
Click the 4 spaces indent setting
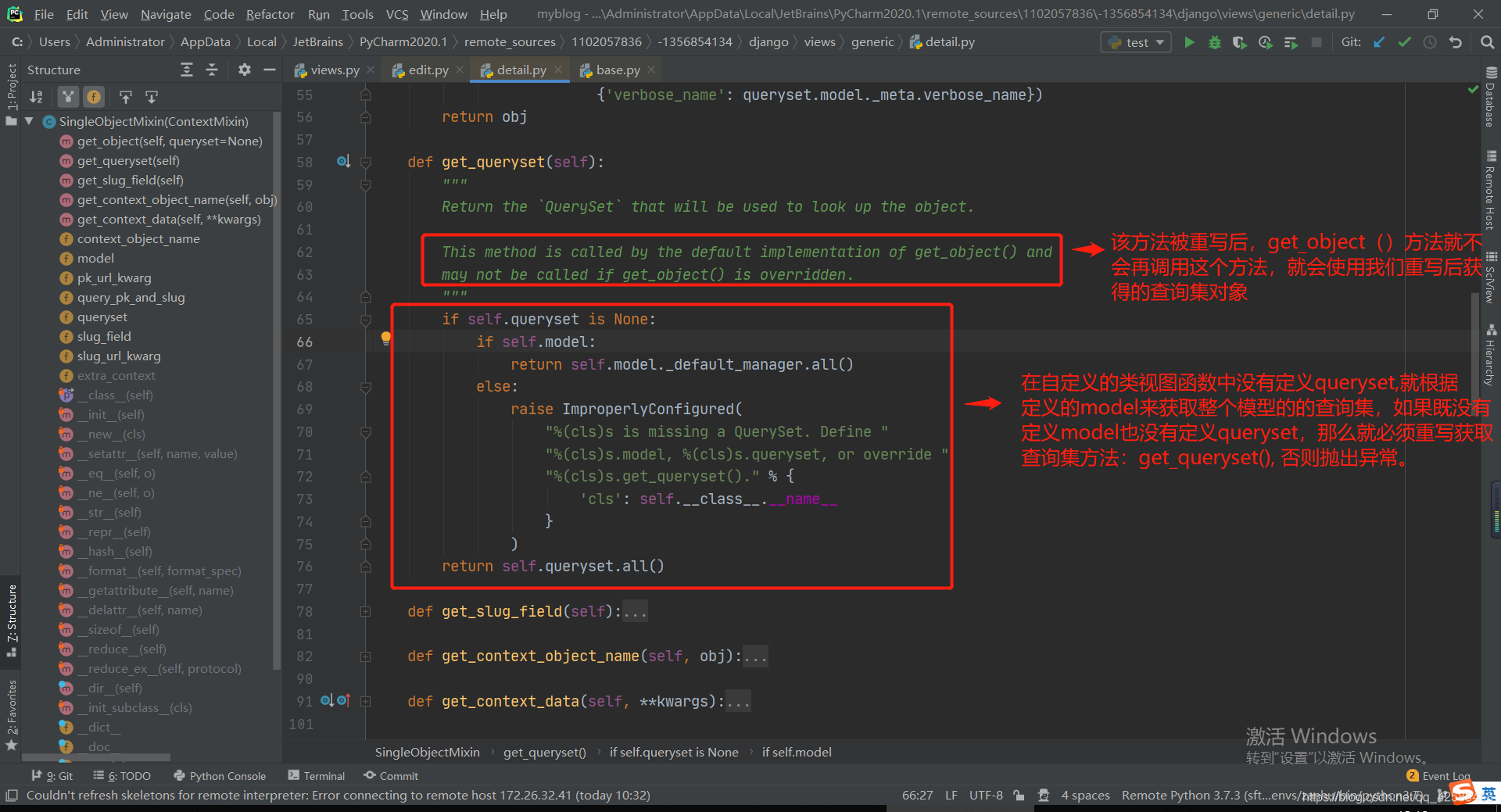[1085, 795]
